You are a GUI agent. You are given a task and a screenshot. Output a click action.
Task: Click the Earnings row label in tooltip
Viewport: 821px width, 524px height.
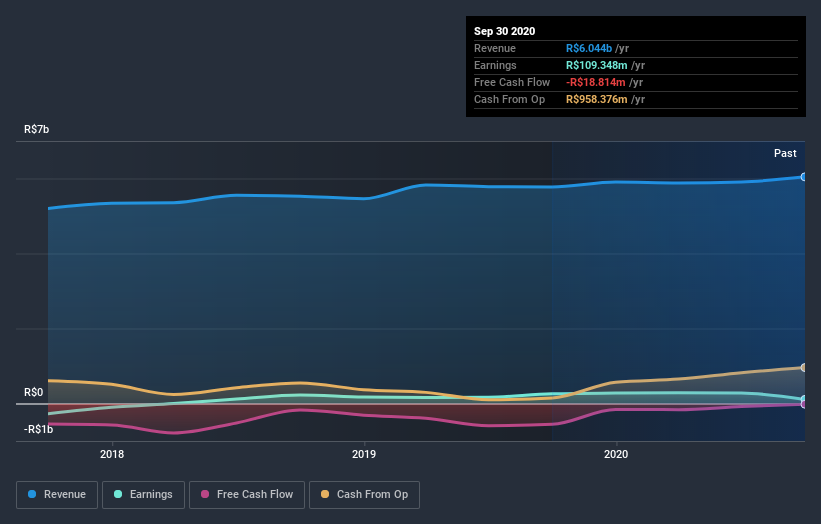[495, 65]
